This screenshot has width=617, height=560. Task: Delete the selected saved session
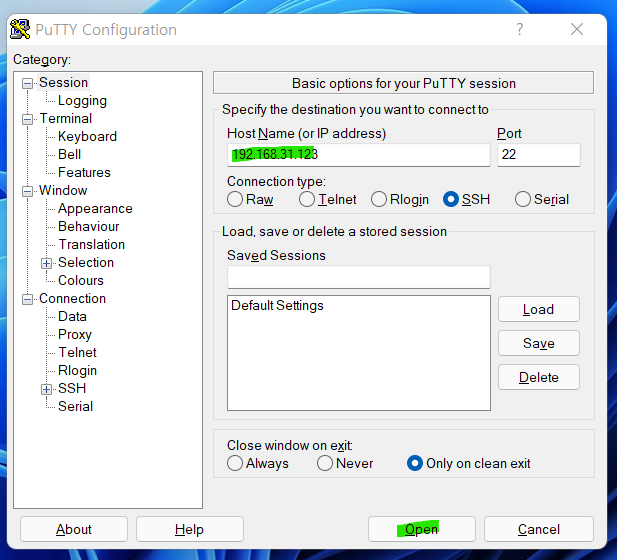539,377
